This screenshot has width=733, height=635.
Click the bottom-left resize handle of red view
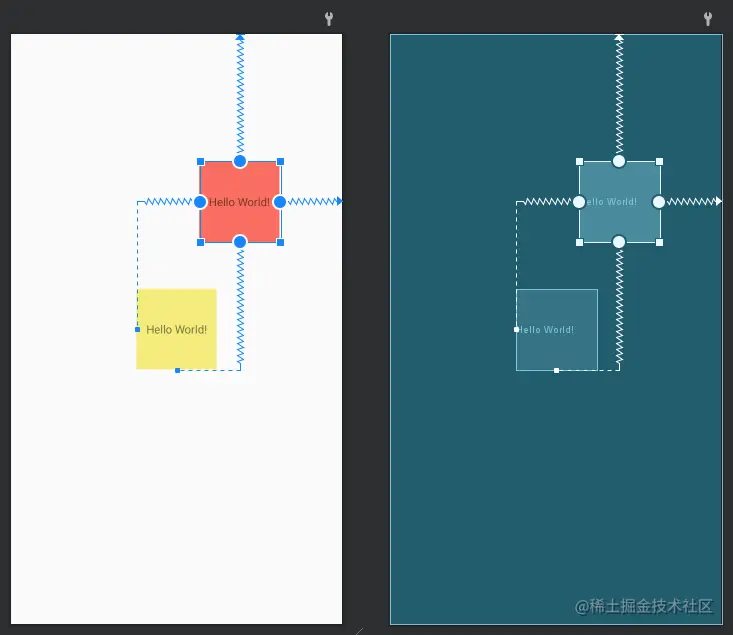201,242
